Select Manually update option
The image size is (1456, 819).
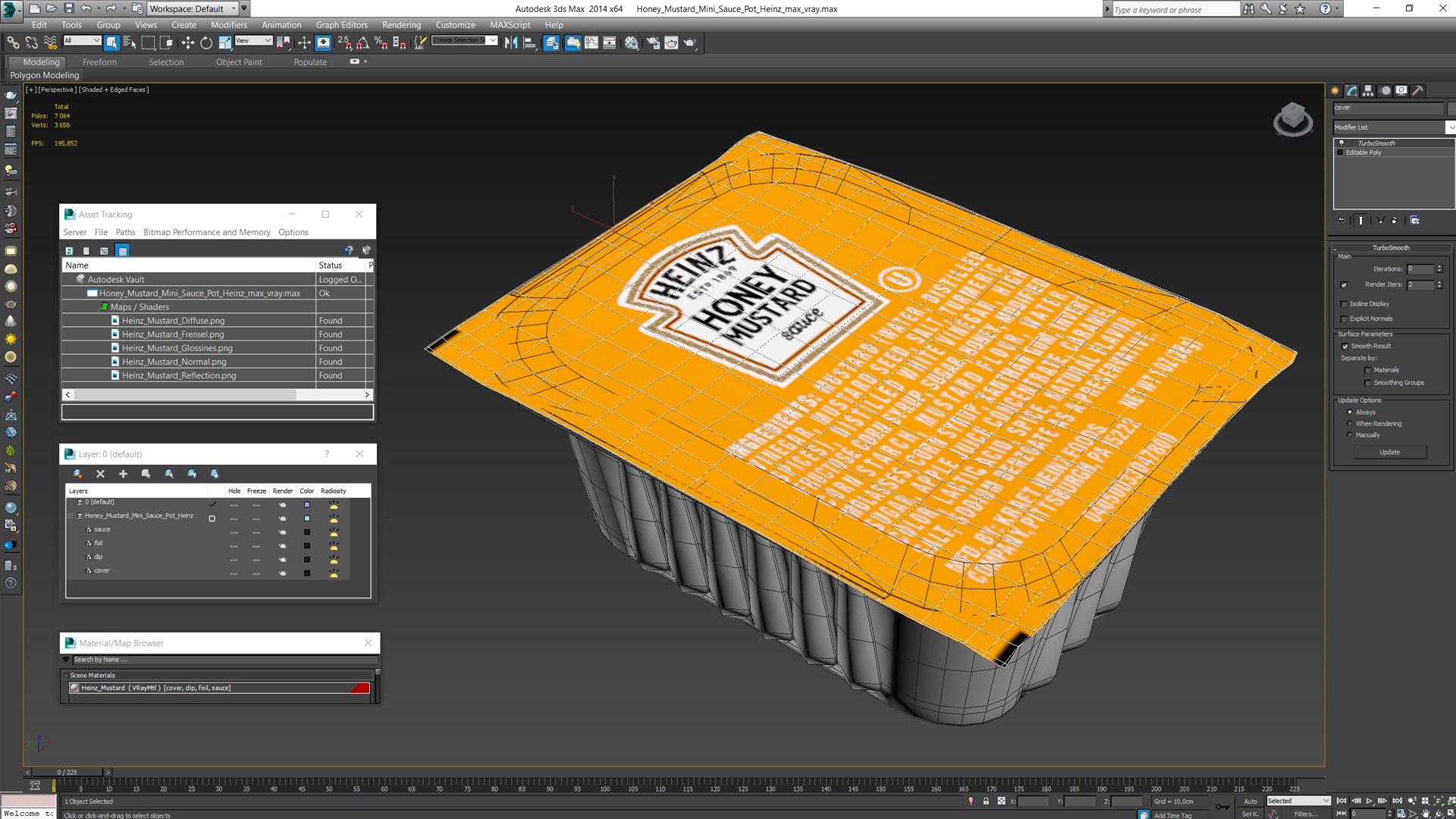(x=1349, y=435)
